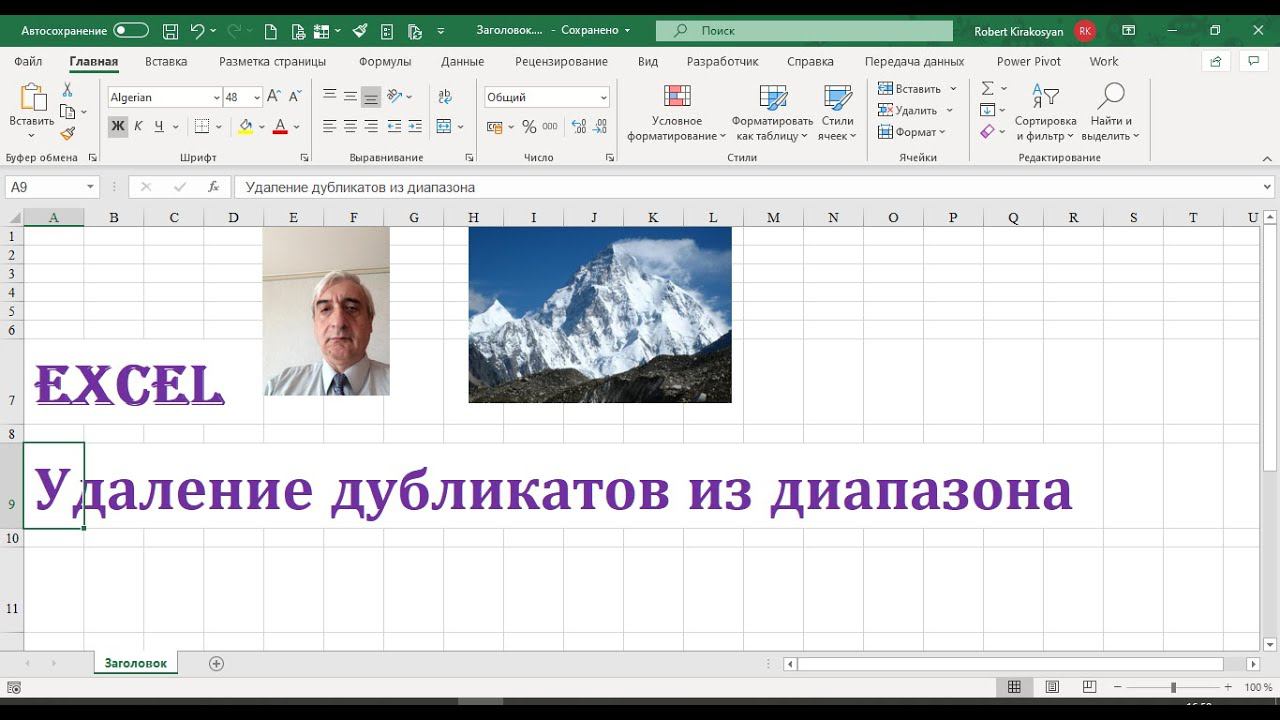Apply cell borders icon
Image resolution: width=1280 pixels, height=720 pixels.
[x=202, y=126]
